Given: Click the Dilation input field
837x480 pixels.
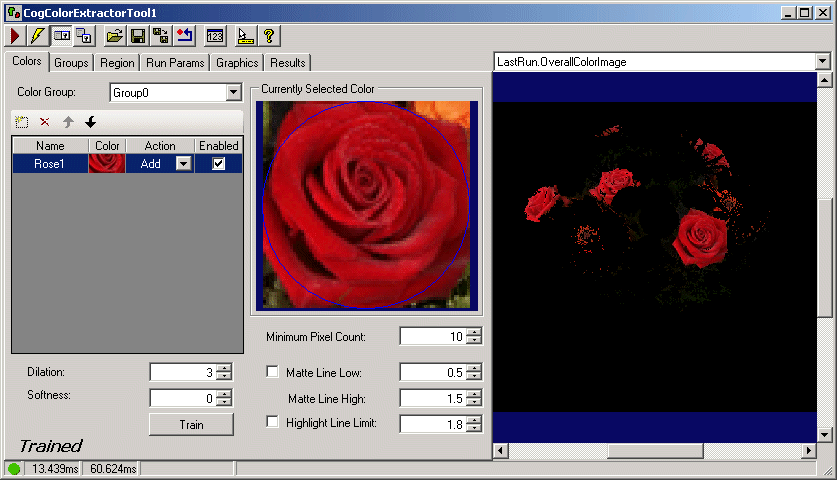Looking at the screenshot, I should click(x=183, y=372).
